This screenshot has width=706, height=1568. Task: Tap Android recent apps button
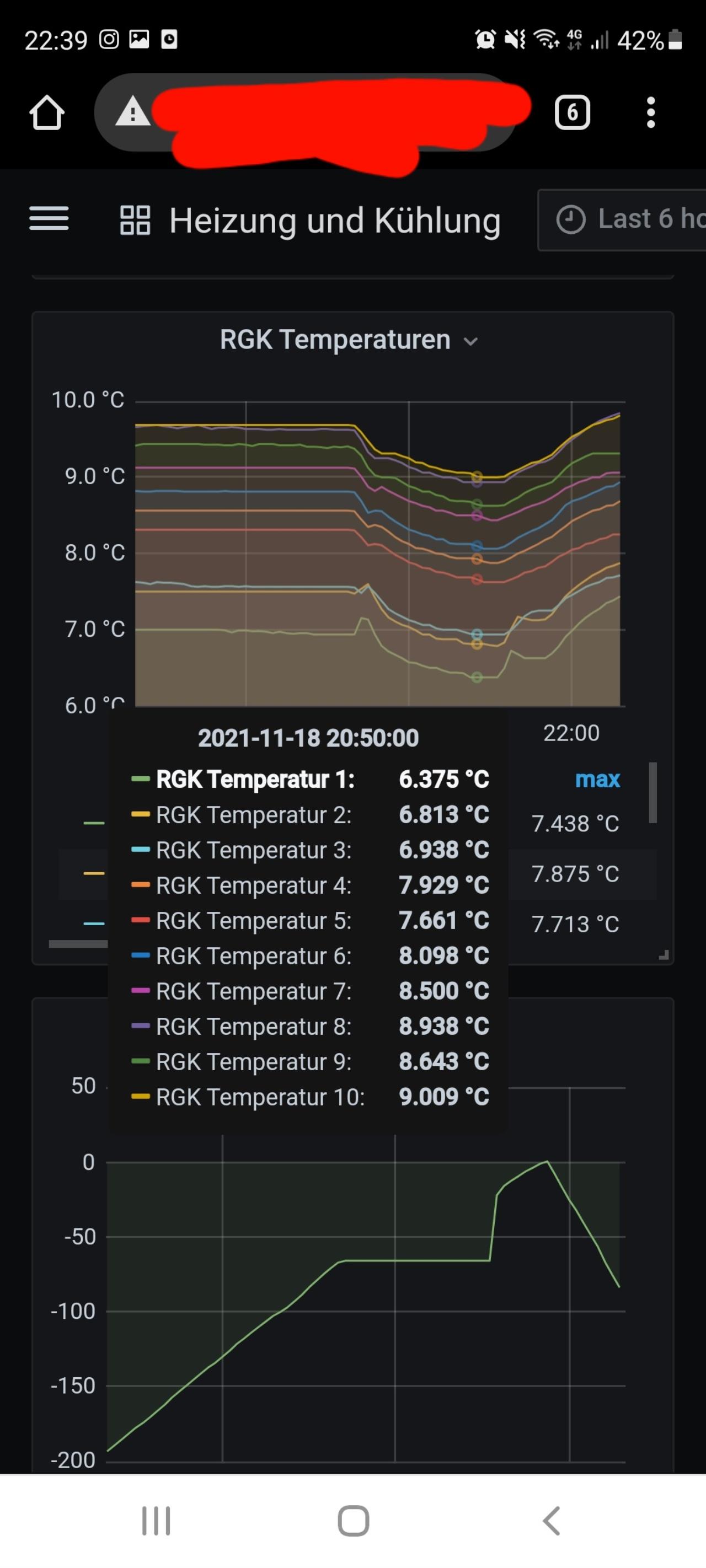click(156, 1521)
